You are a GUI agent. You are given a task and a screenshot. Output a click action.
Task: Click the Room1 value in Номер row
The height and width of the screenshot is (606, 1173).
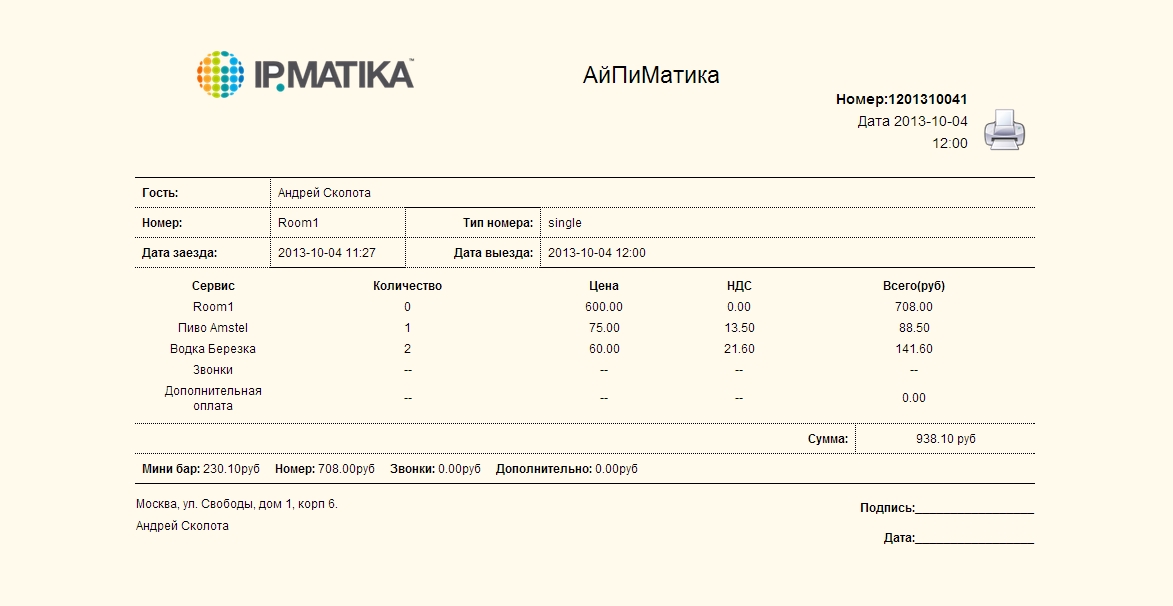(298, 223)
